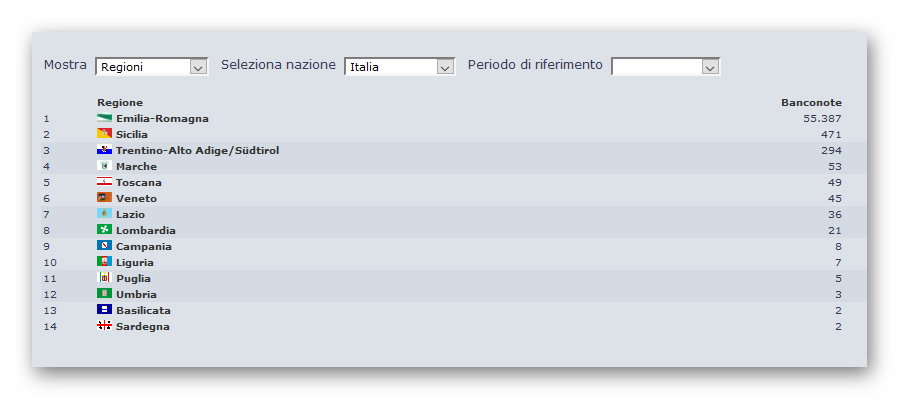The width and height of the screenshot is (899, 399).
Task: Open the Campania region link
Action: point(143,247)
